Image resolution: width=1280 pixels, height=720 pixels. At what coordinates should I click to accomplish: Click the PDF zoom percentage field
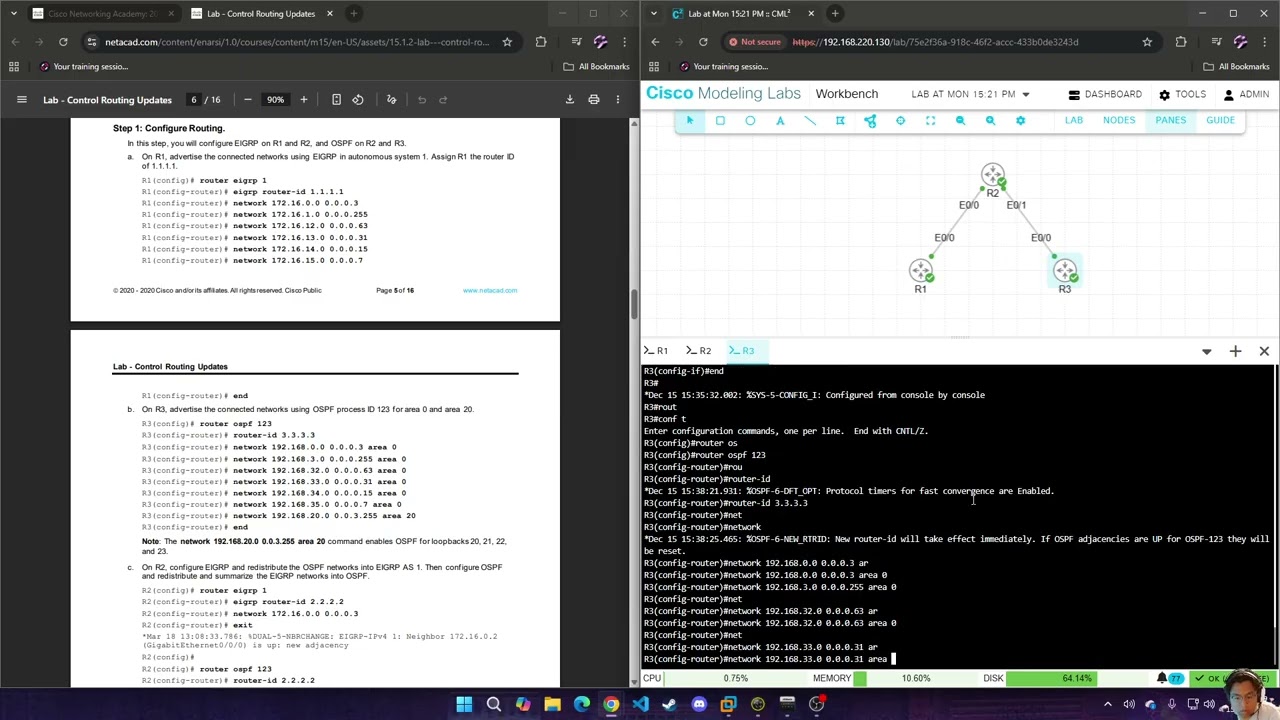275,99
